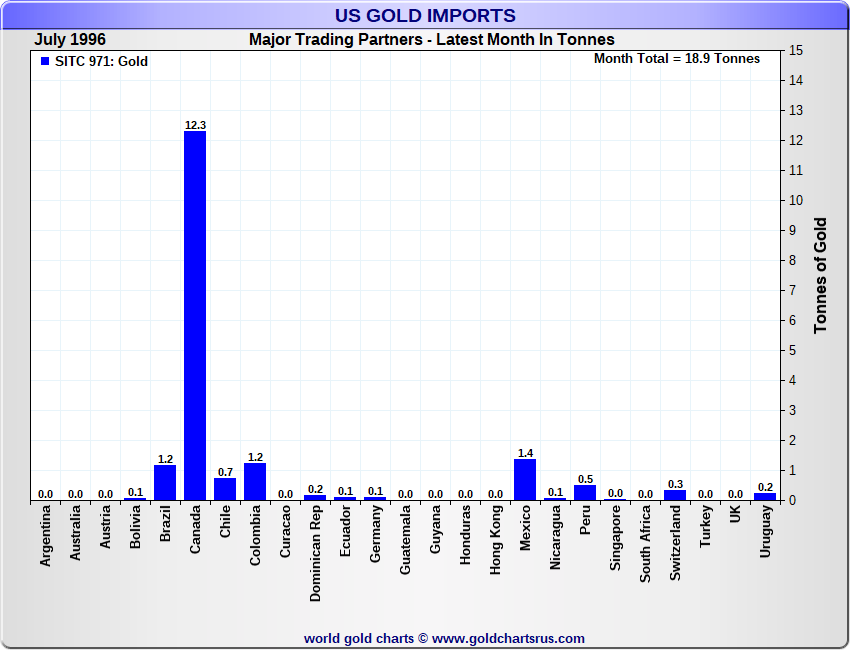The height and width of the screenshot is (650, 850).
Task: Click the US GOLD IMPORTS title
Action: click(425, 16)
